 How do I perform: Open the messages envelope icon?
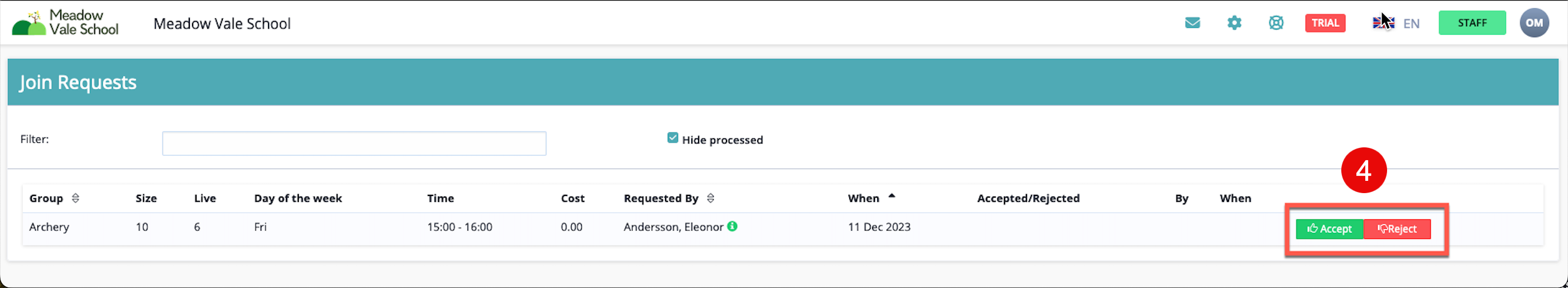point(1192,23)
